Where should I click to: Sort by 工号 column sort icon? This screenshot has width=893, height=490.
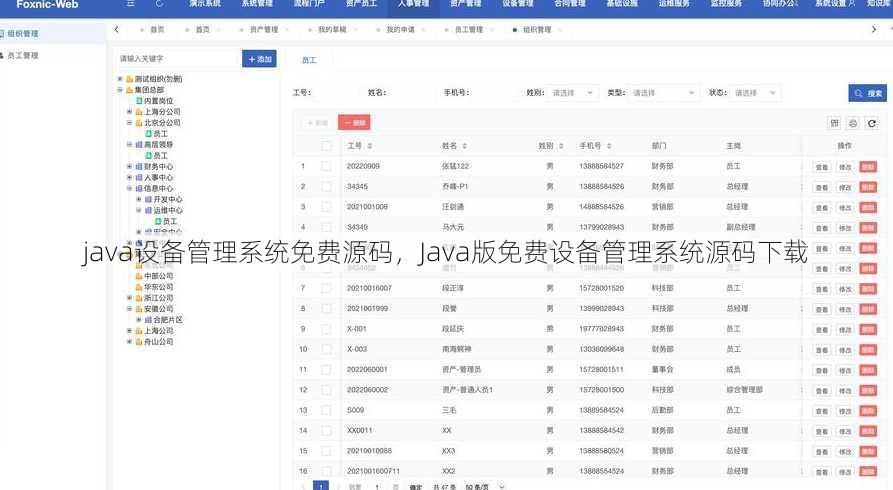point(370,146)
